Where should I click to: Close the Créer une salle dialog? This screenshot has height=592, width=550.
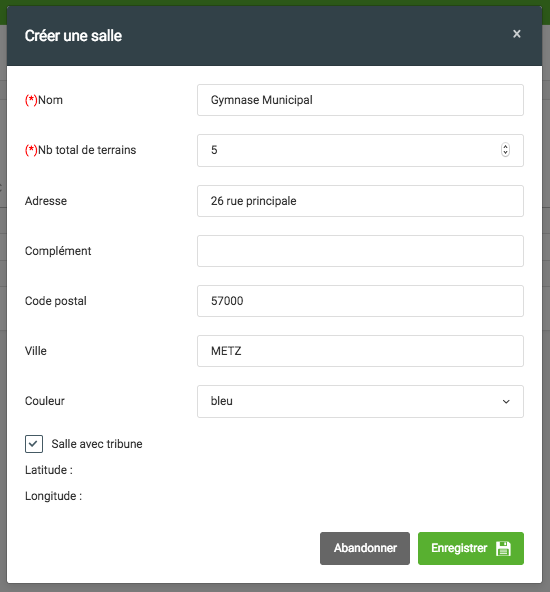(516, 34)
